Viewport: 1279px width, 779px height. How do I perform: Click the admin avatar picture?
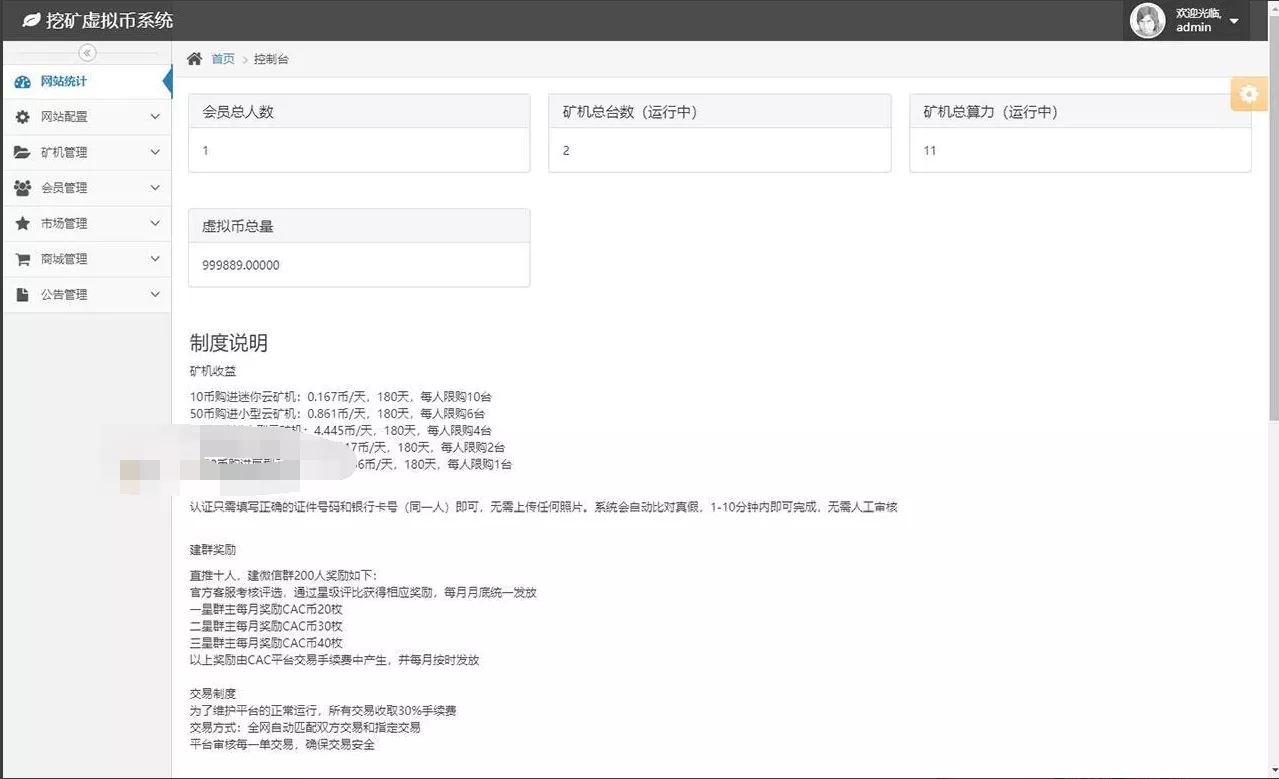pyautogui.click(x=1147, y=20)
